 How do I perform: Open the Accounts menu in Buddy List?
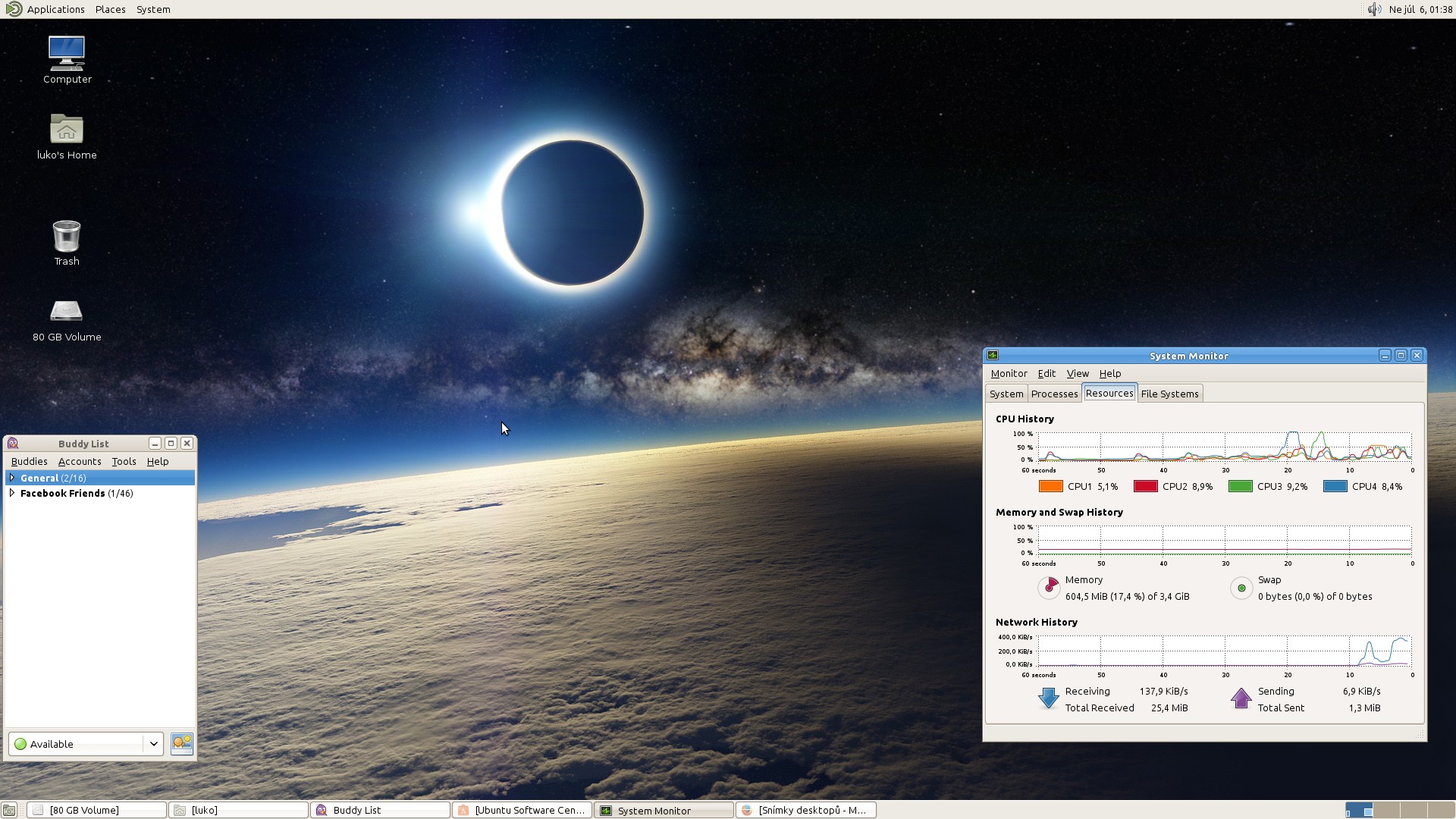[80, 461]
